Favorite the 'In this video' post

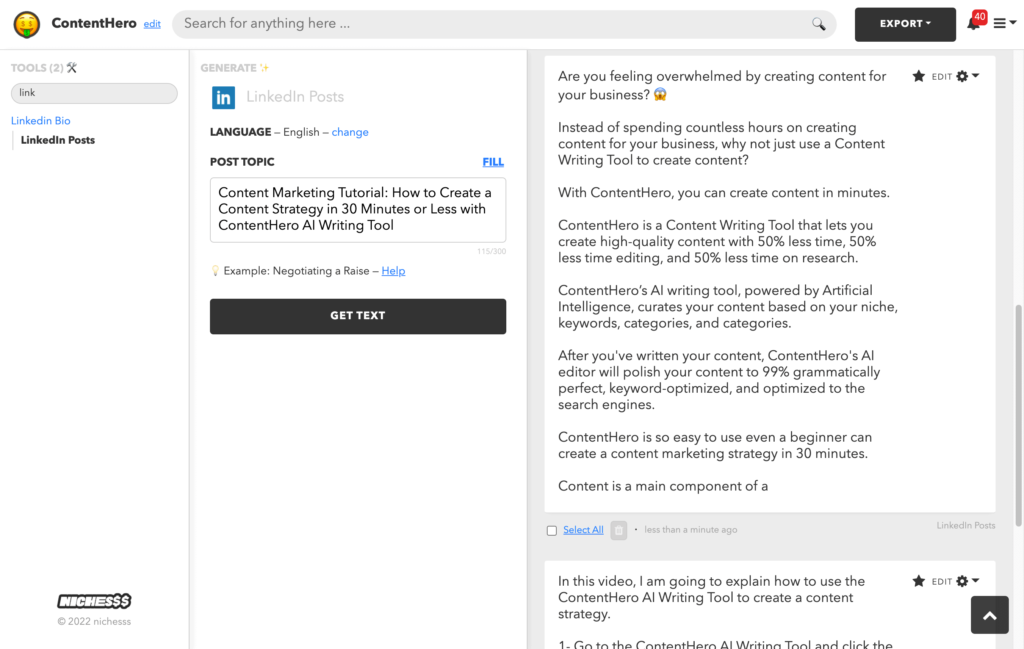tap(919, 581)
